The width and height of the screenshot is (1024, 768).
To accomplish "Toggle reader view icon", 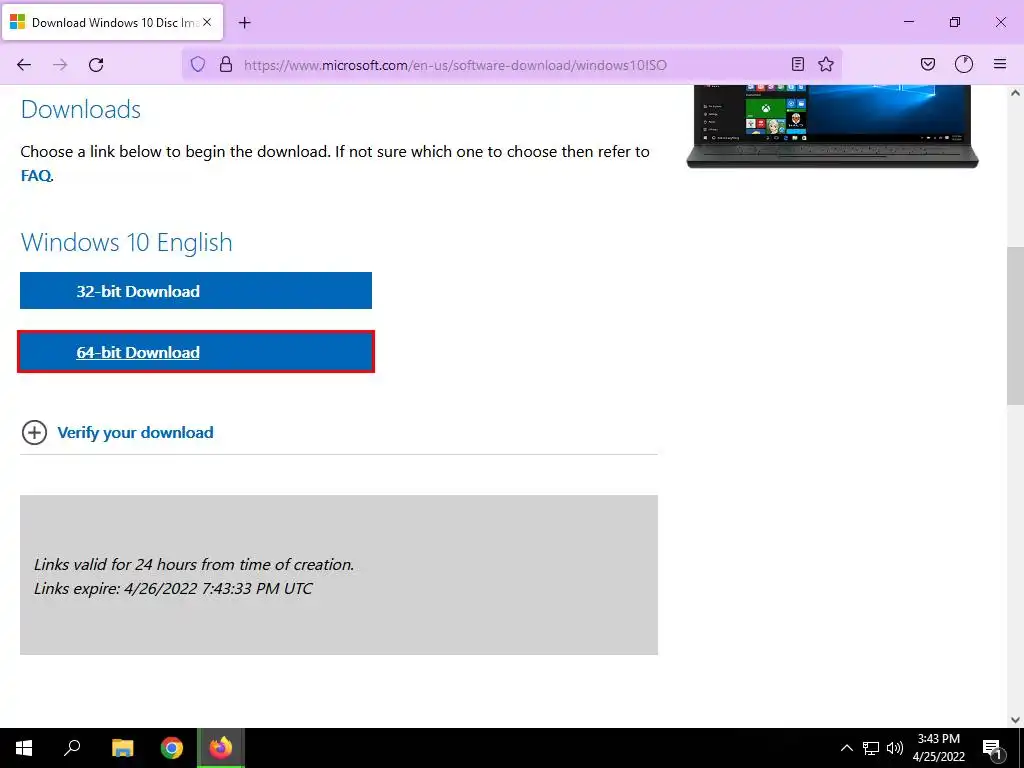I will (797, 64).
